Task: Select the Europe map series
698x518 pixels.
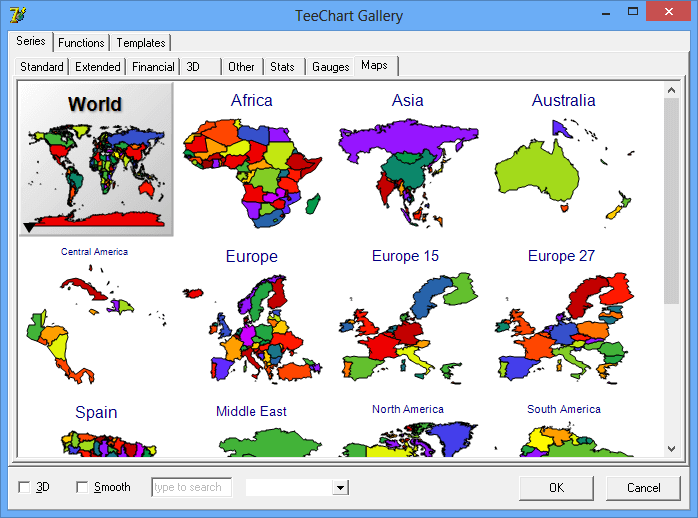Action: pos(252,315)
